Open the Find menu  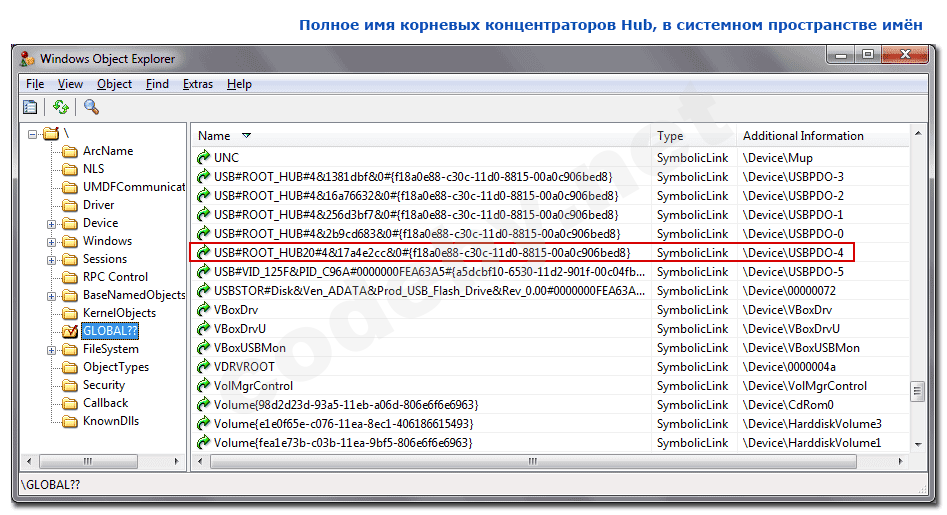pyautogui.click(x=157, y=84)
